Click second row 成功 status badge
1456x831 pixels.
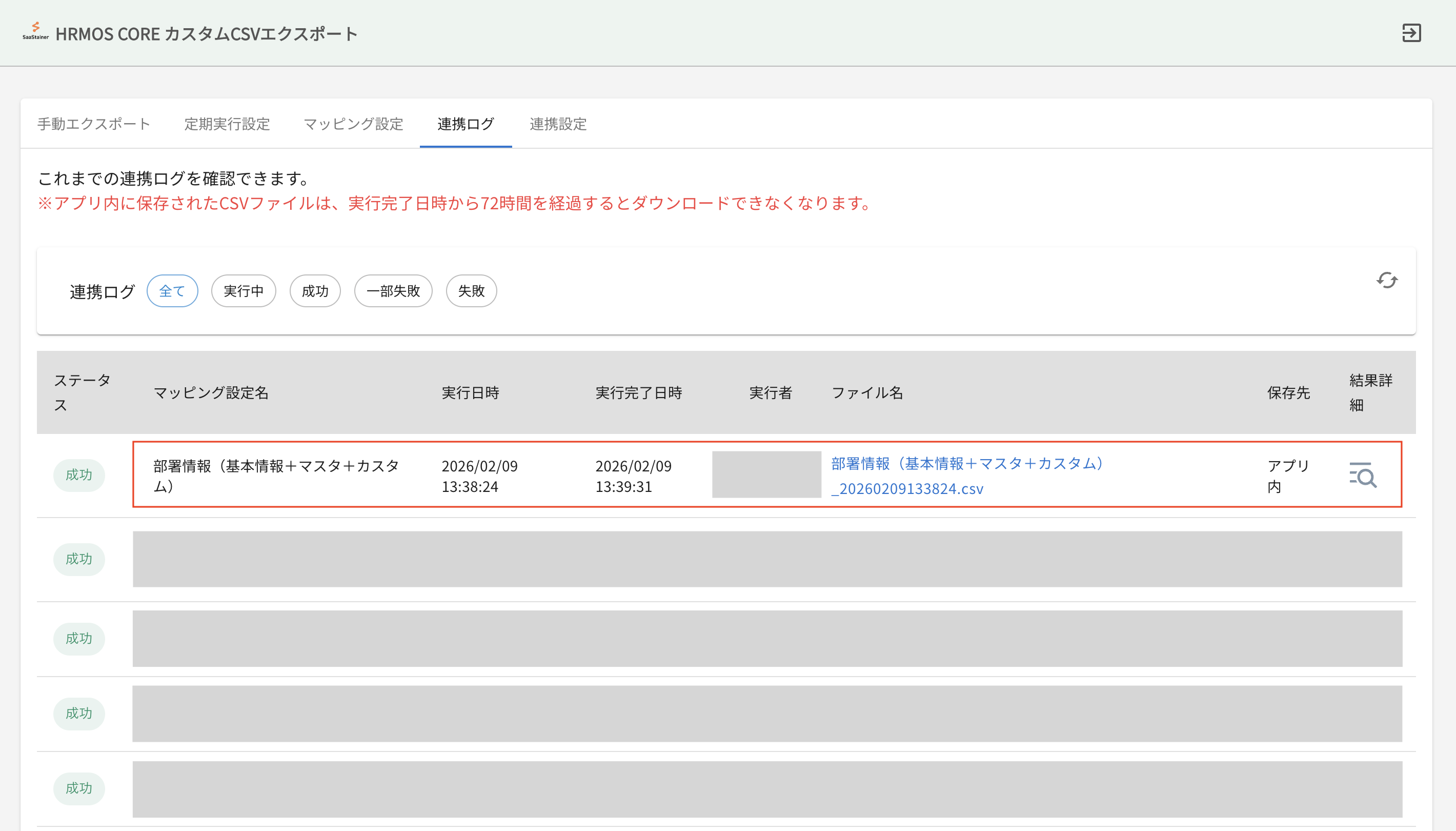(79, 559)
